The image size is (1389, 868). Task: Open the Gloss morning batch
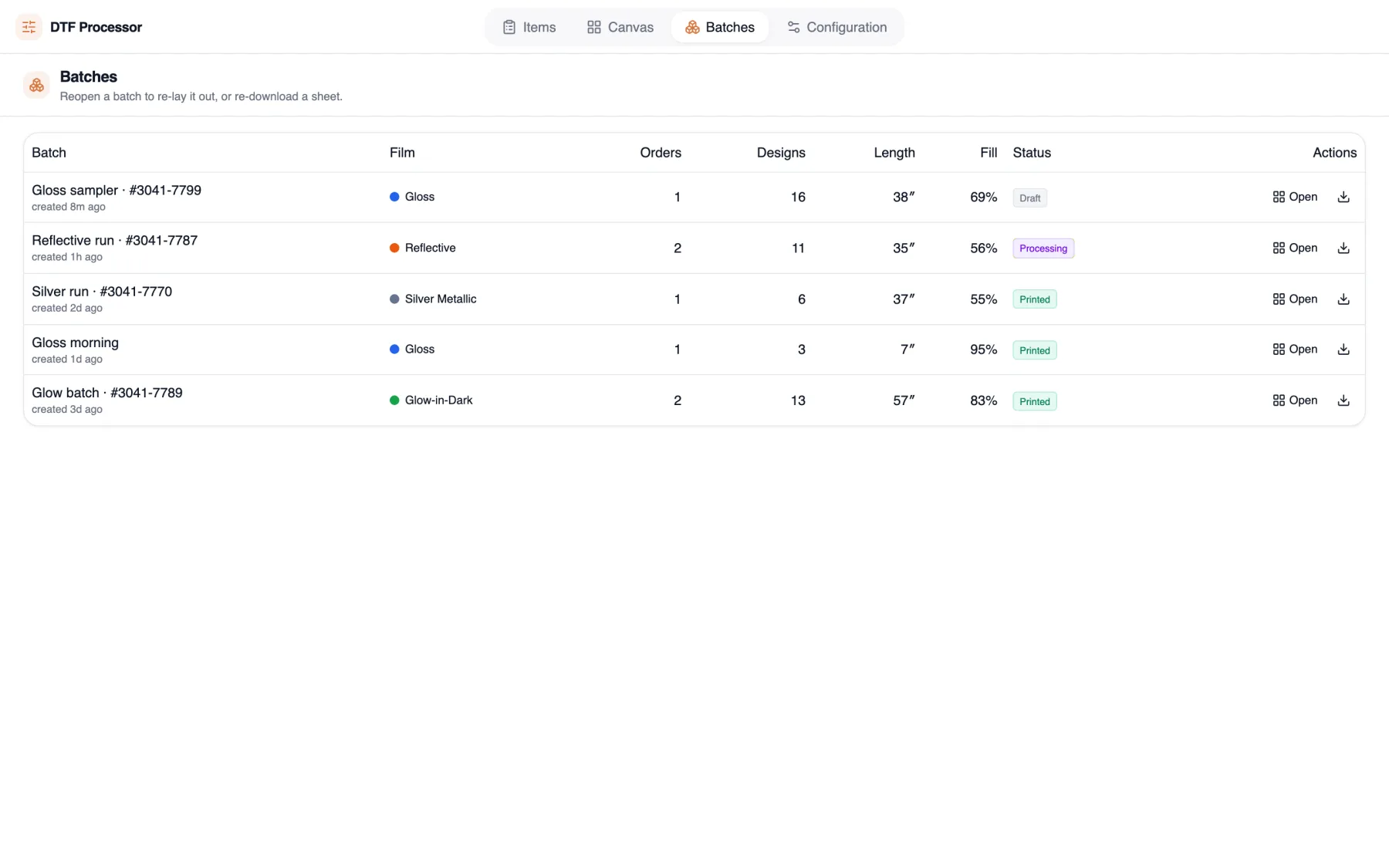(x=1295, y=350)
